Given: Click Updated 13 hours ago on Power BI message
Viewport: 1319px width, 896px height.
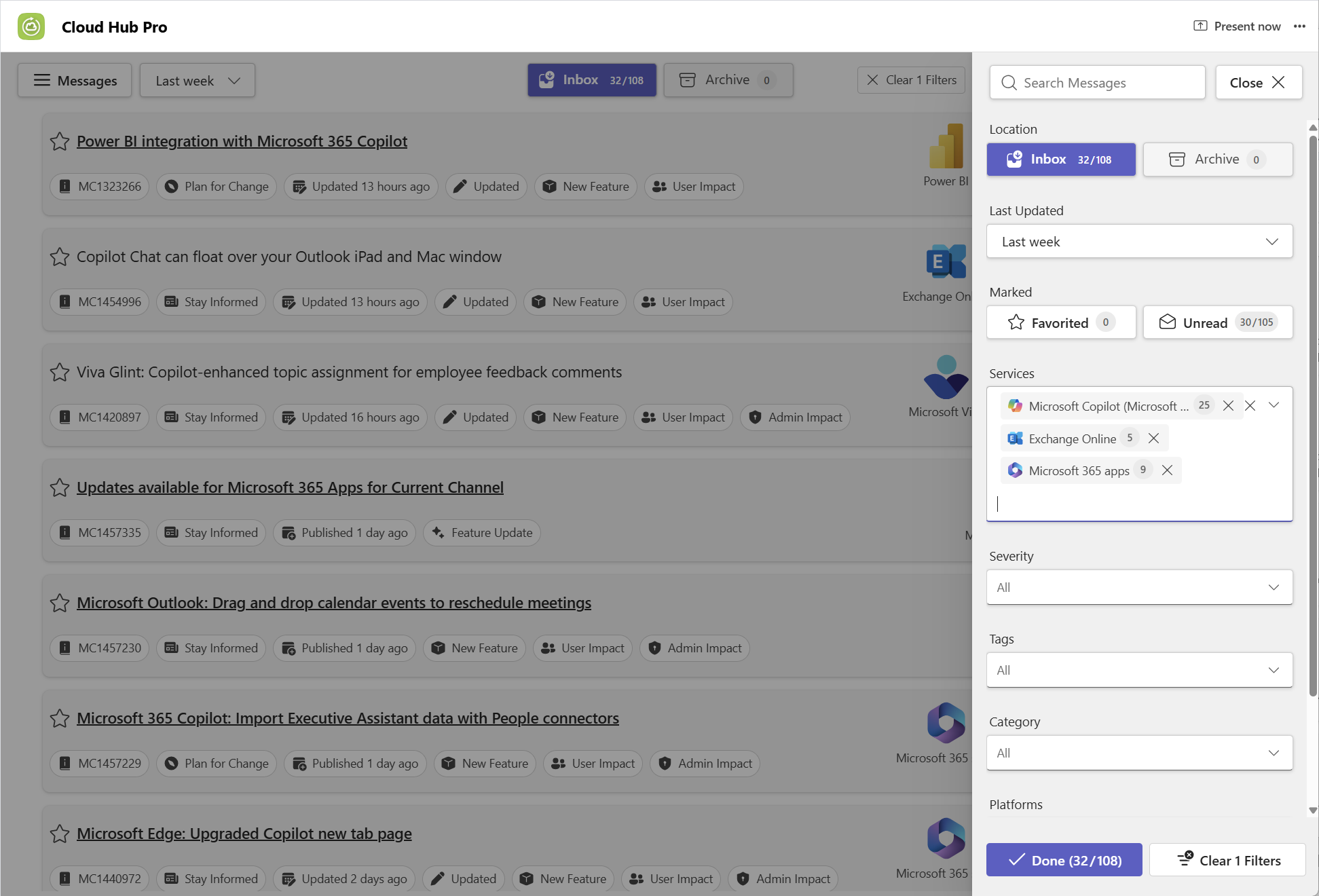Looking at the screenshot, I should pos(361,187).
